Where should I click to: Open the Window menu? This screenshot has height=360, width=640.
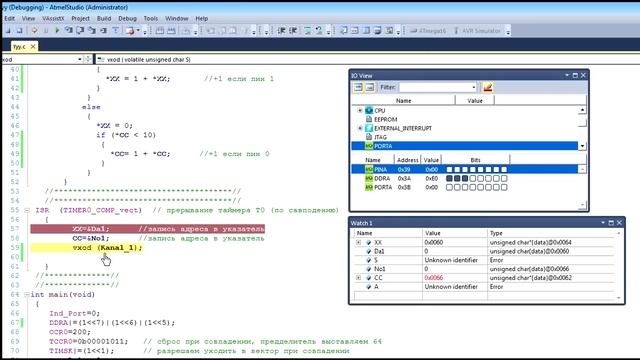point(176,18)
